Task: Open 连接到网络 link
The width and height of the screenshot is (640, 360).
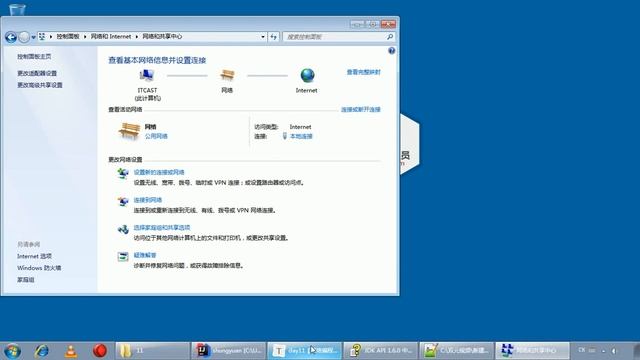Action: (148, 200)
